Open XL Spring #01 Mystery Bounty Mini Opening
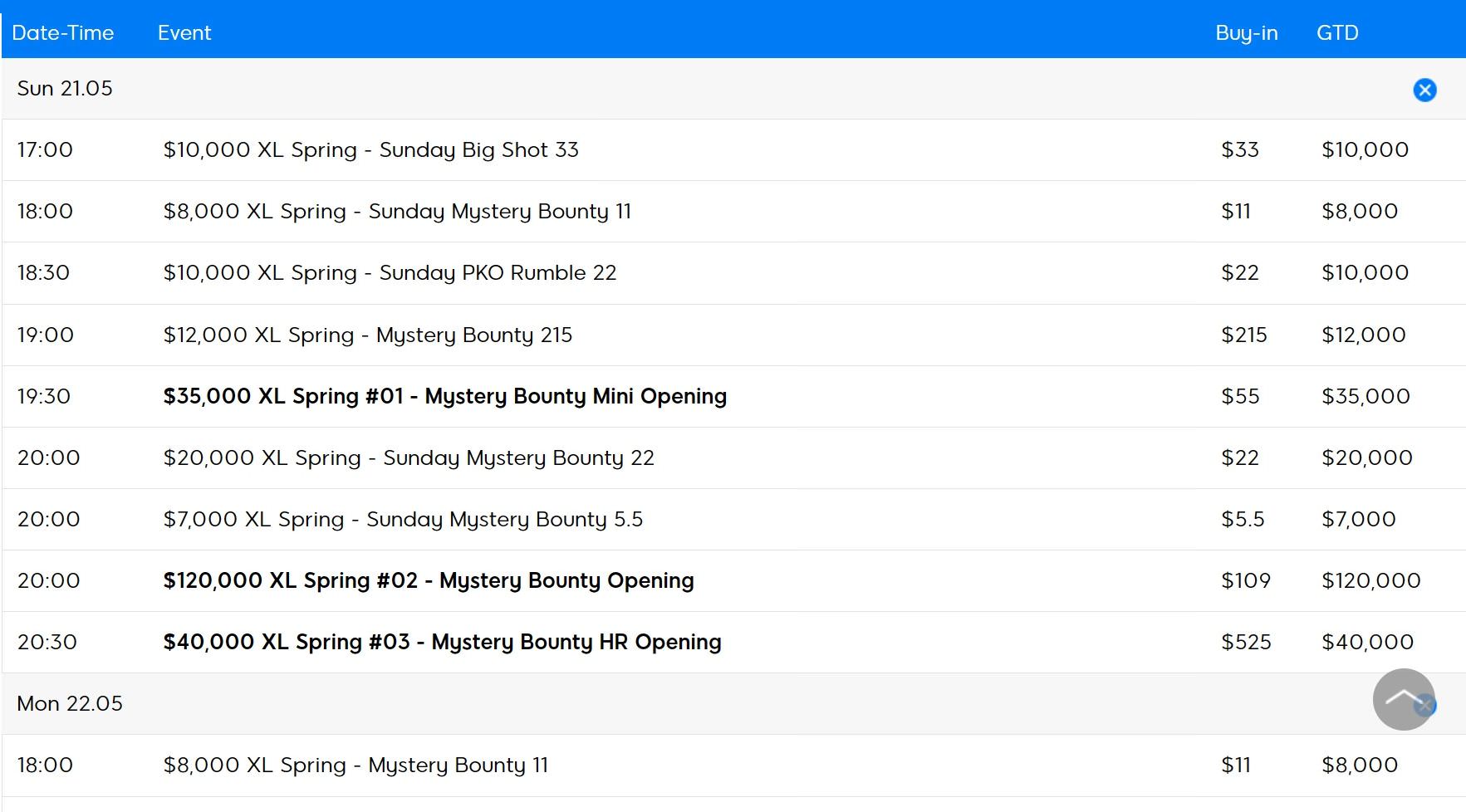The width and height of the screenshot is (1466, 812). tap(444, 397)
